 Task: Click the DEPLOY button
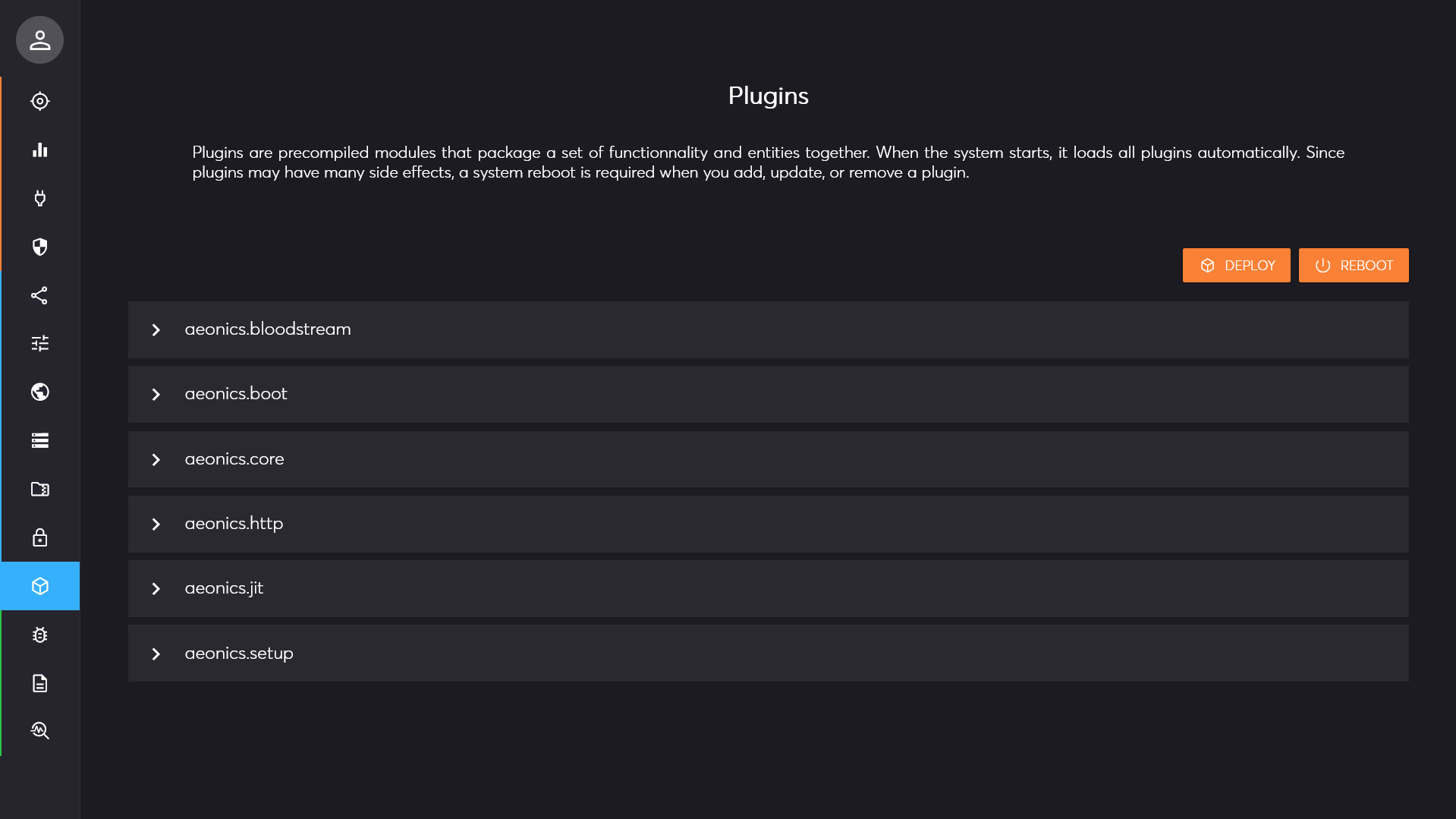coord(1236,265)
